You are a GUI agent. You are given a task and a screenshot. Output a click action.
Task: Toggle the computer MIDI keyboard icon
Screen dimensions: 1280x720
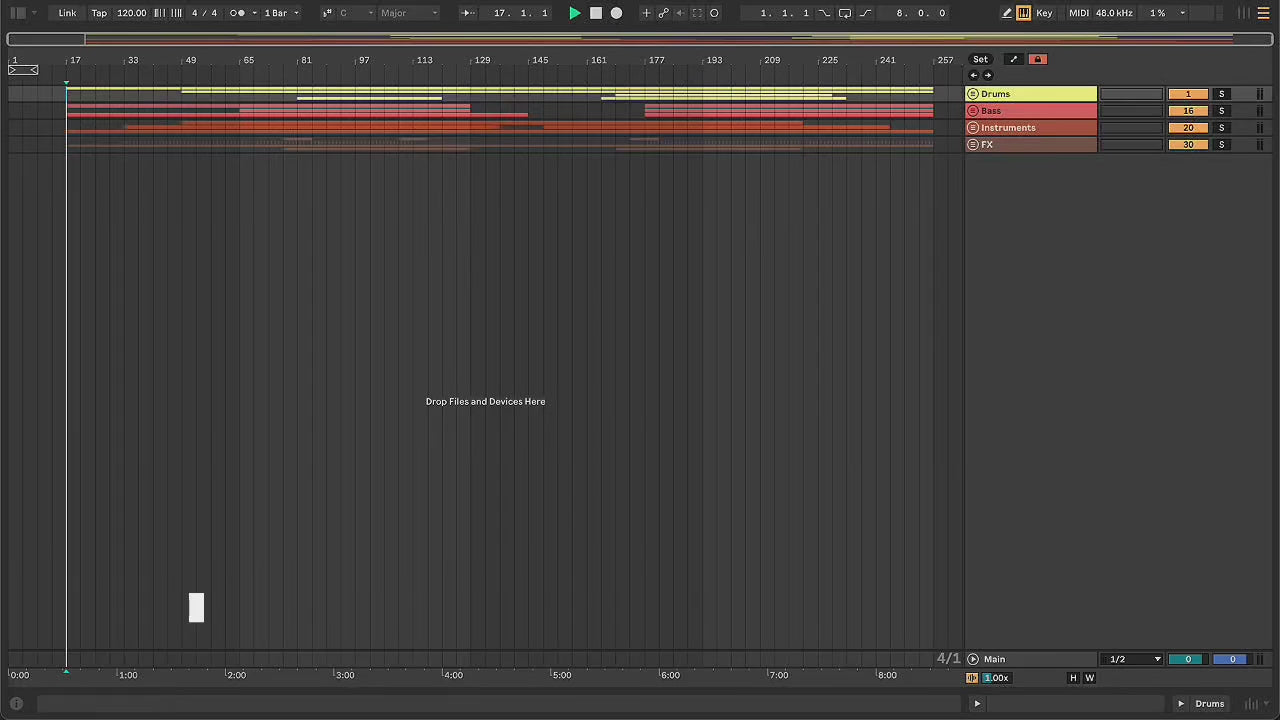pyautogui.click(x=1024, y=13)
